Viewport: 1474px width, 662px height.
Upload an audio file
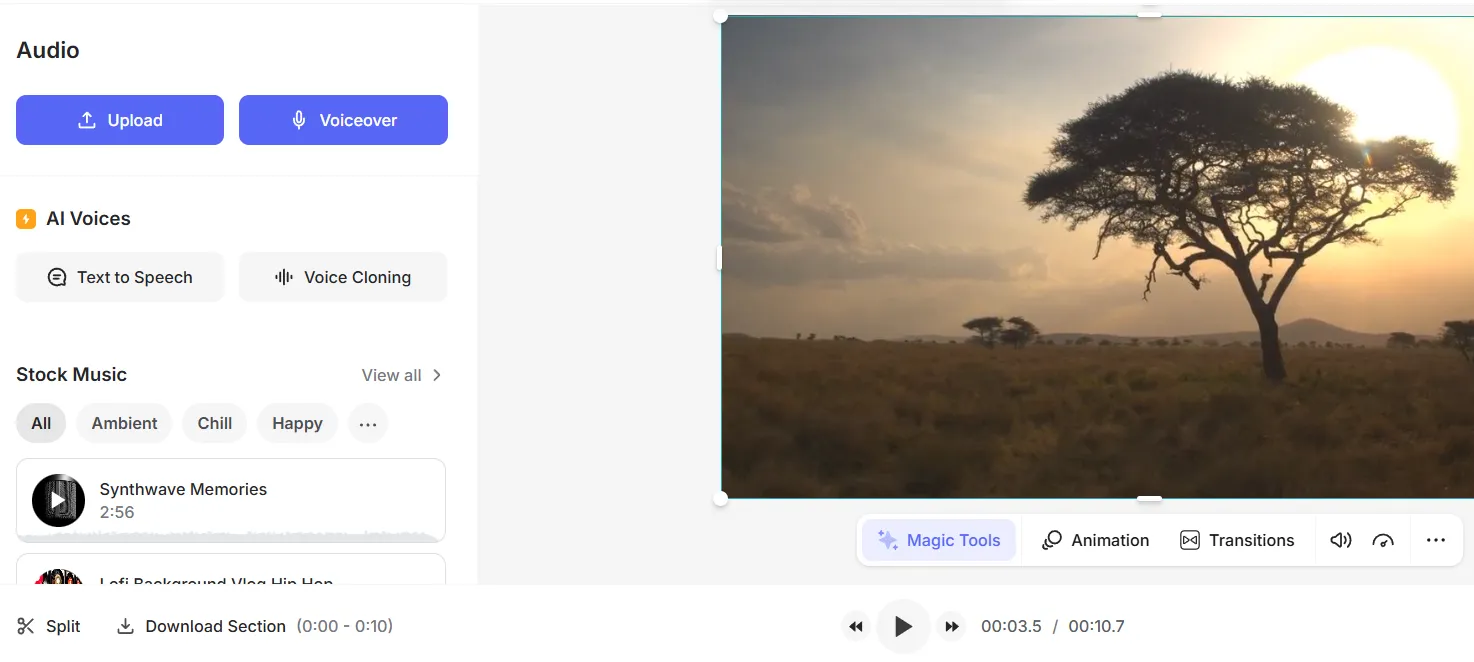tap(120, 120)
